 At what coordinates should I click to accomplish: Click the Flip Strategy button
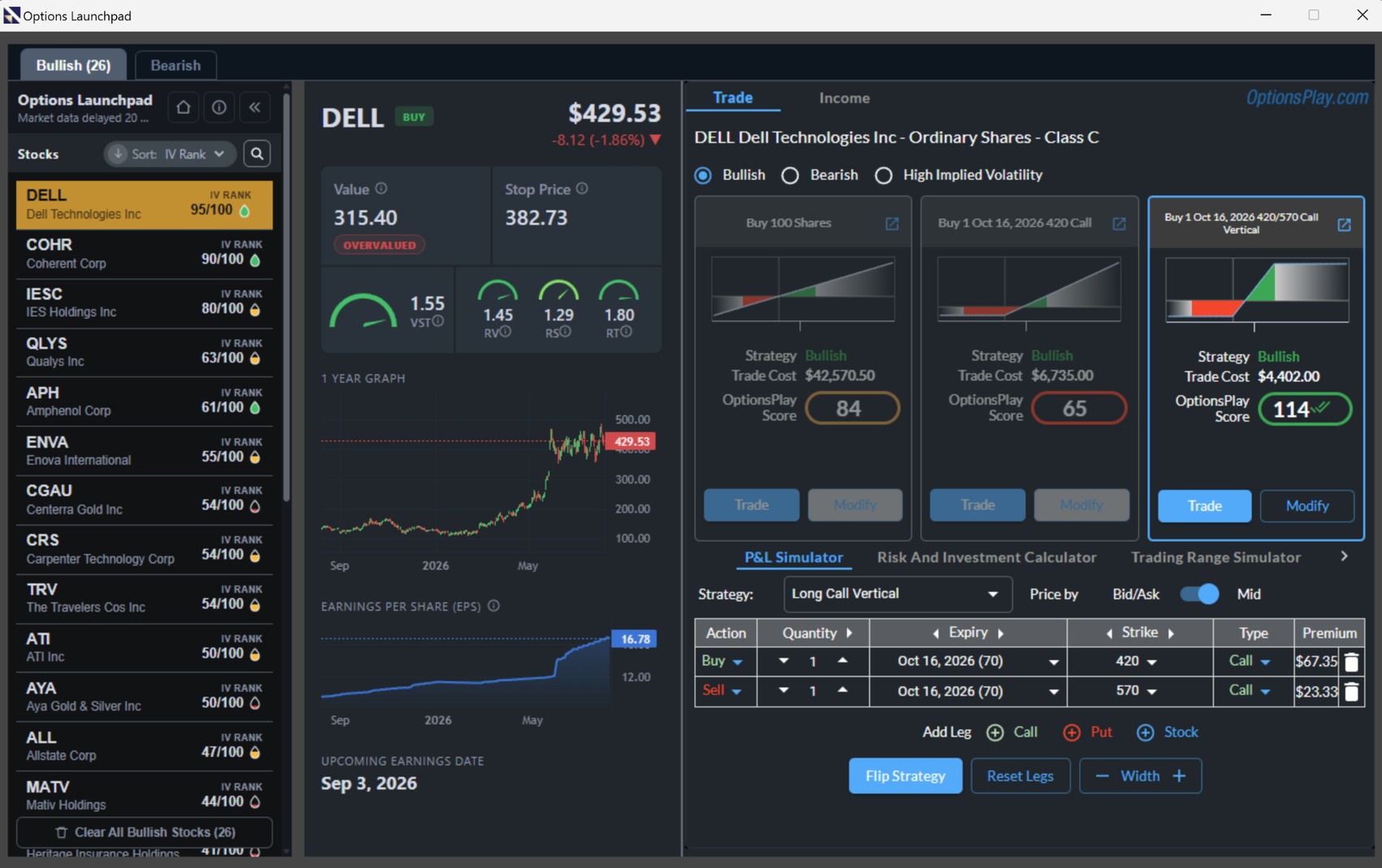point(905,776)
